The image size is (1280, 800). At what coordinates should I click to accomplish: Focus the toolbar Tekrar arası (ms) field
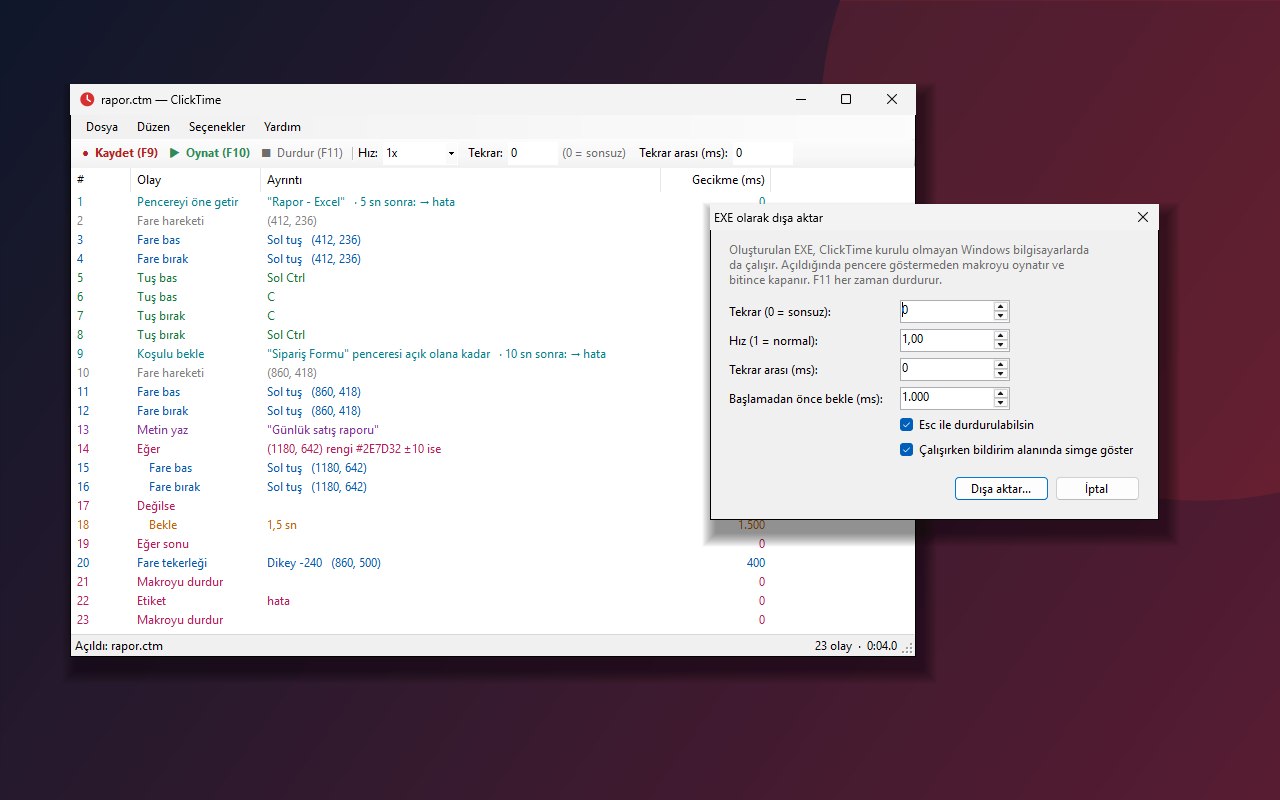pos(762,153)
